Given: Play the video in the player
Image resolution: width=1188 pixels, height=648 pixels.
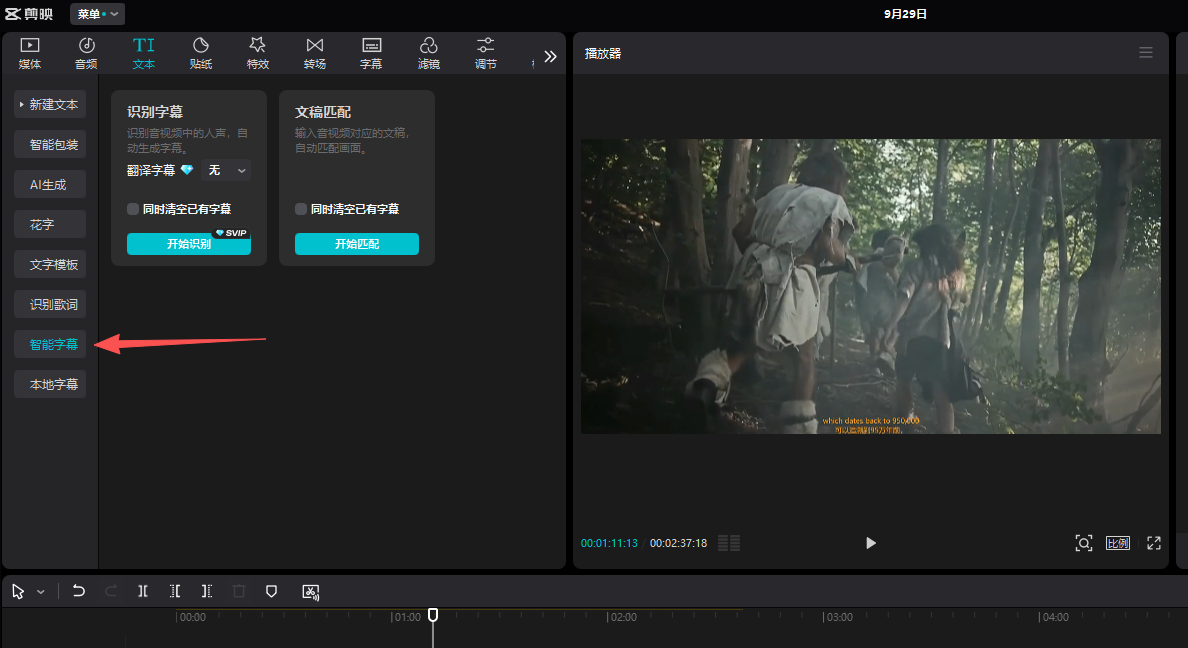Looking at the screenshot, I should pos(871,543).
